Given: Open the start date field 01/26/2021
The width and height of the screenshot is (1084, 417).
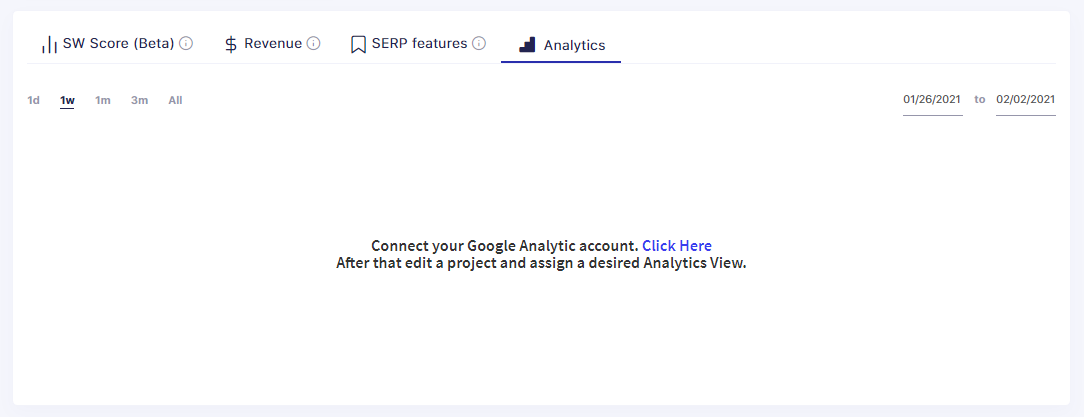Looking at the screenshot, I should pyautogui.click(x=932, y=100).
